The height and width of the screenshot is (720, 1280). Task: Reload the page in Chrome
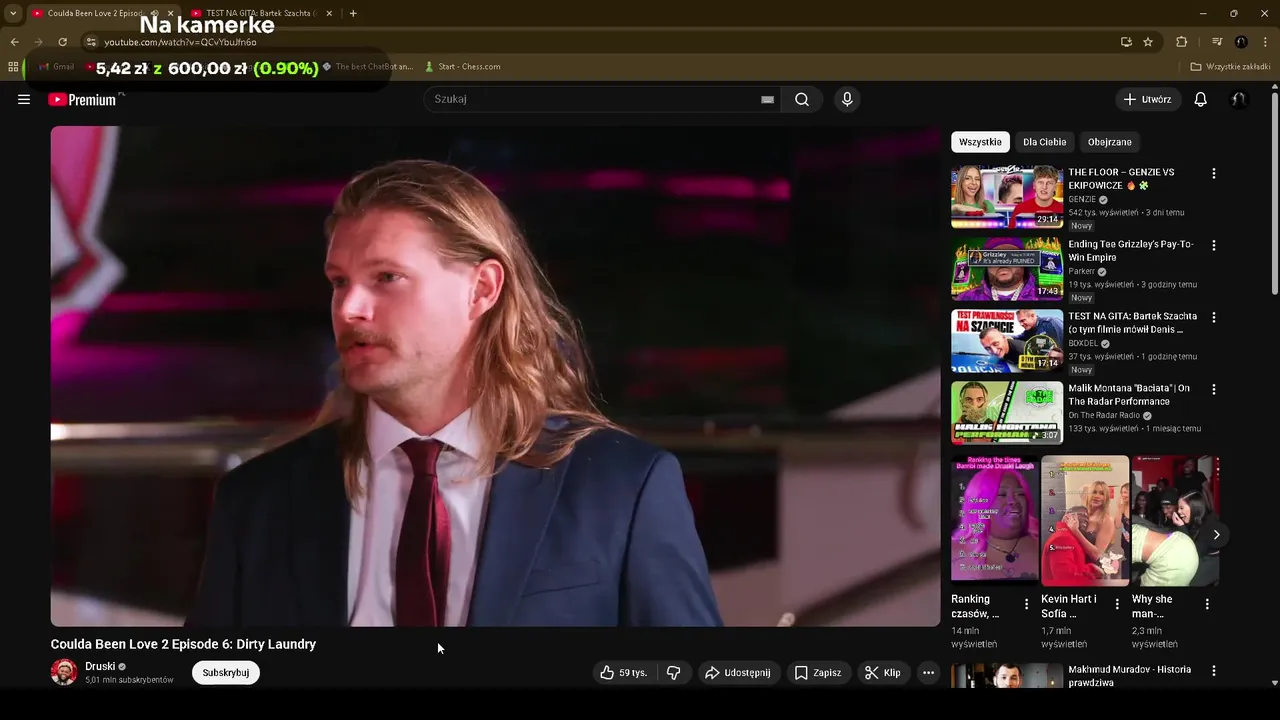tap(62, 42)
